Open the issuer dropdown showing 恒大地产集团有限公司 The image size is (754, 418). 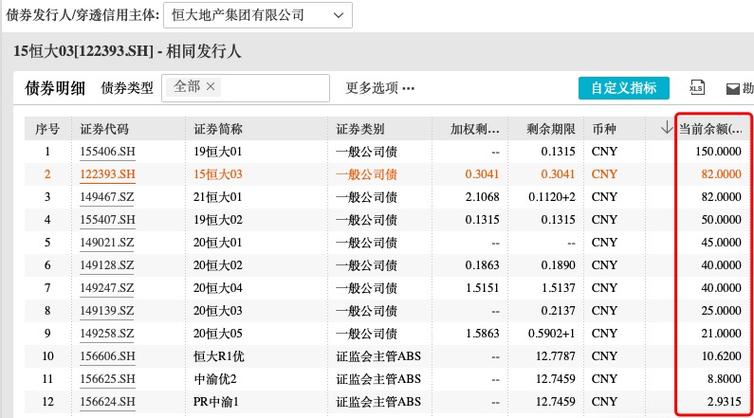258,15
